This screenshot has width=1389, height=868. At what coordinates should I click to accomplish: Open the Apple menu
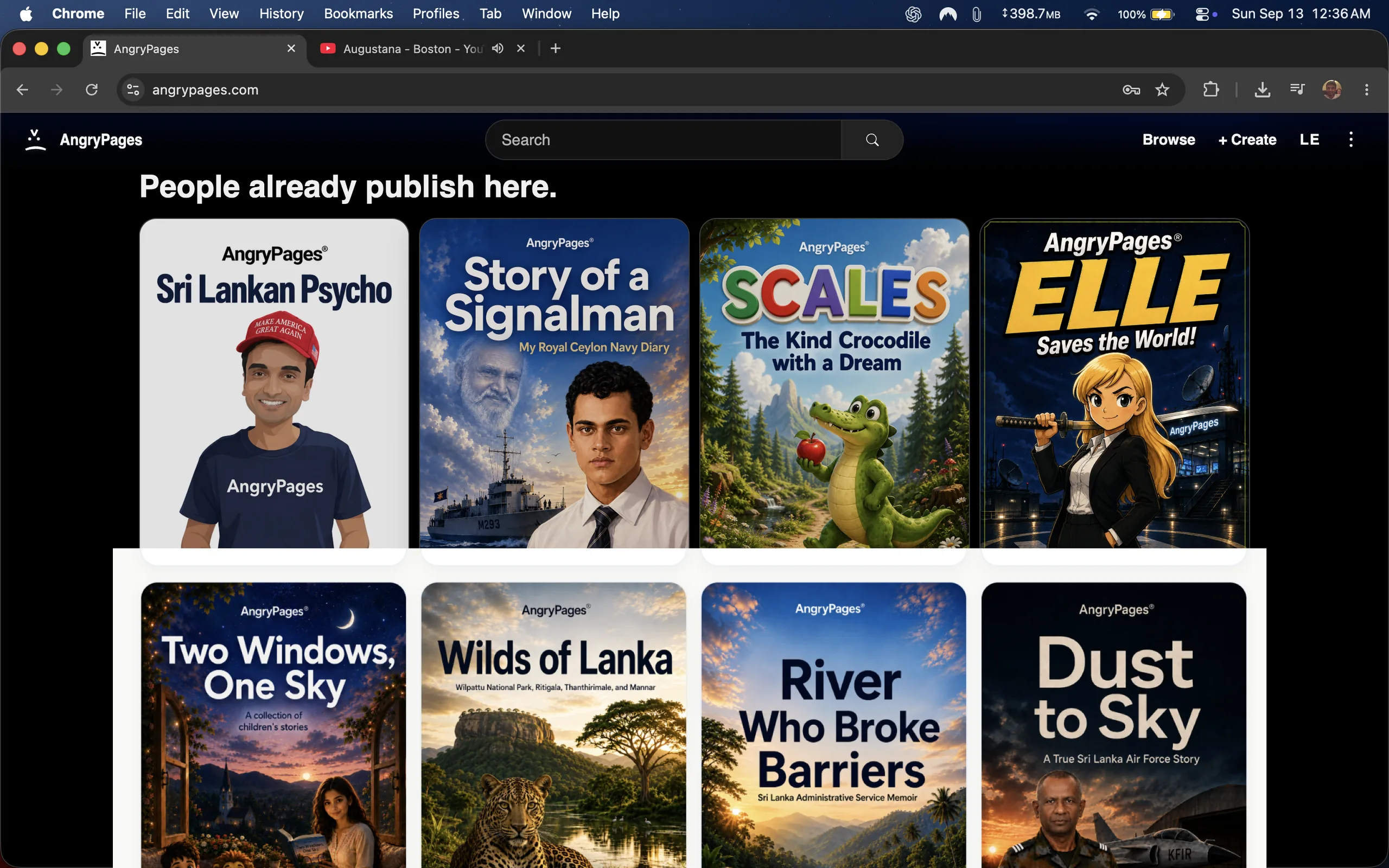26,14
